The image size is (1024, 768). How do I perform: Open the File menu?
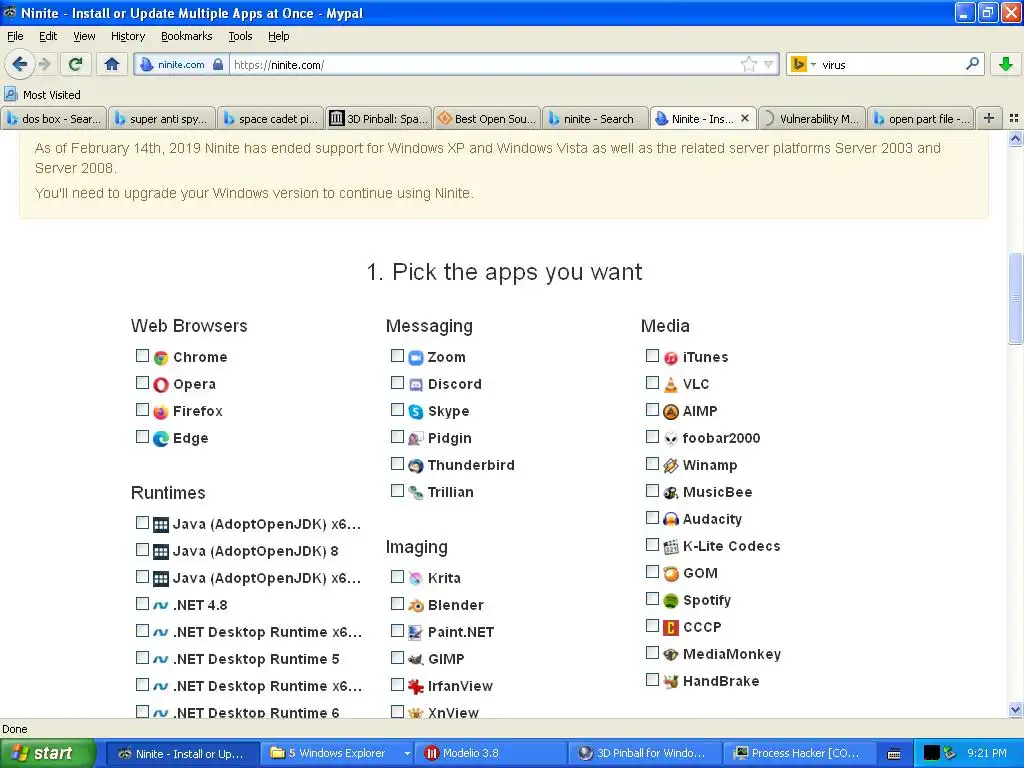[15, 37]
